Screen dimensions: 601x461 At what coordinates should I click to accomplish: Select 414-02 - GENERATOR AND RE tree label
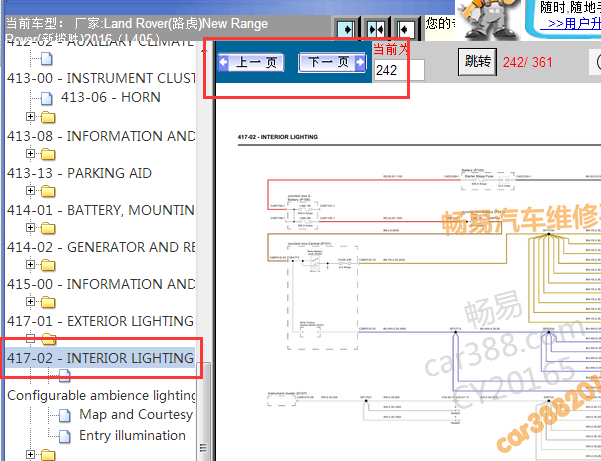(x=101, y=247)
